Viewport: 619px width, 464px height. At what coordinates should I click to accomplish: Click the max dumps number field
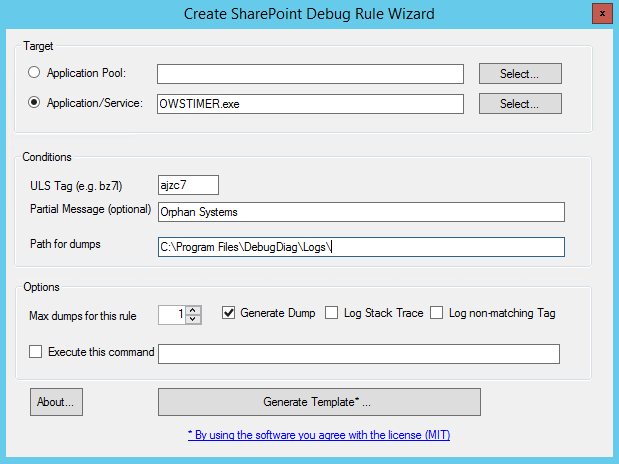click(x=173, y=314)
